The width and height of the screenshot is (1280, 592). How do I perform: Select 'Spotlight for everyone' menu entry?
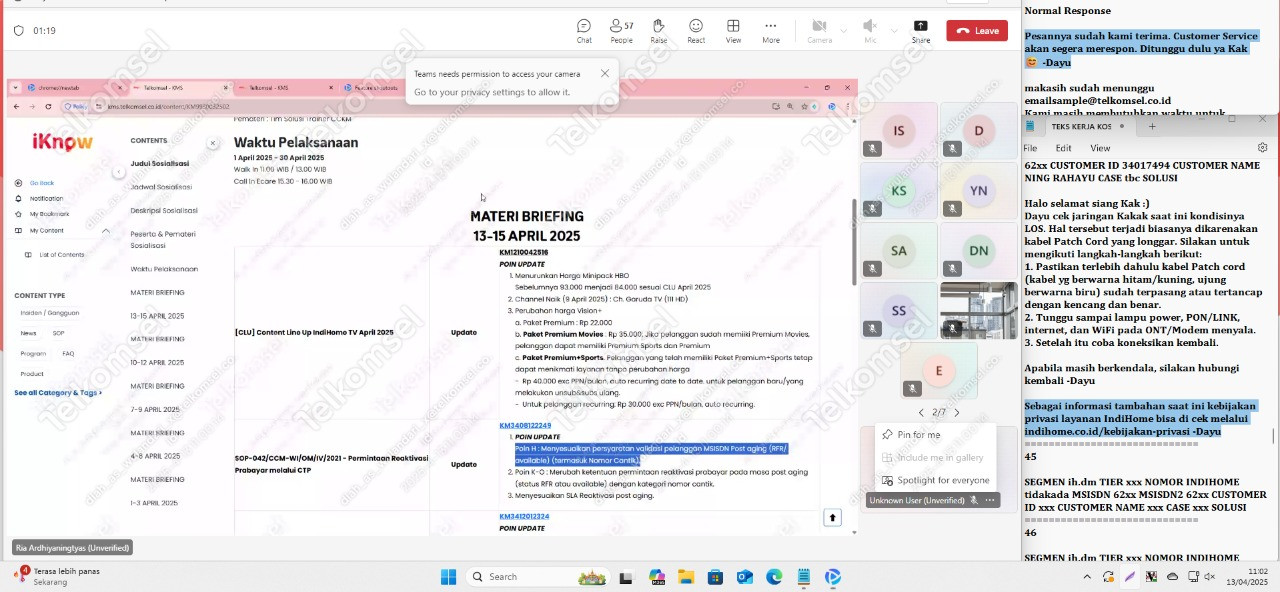coord(935,480)
